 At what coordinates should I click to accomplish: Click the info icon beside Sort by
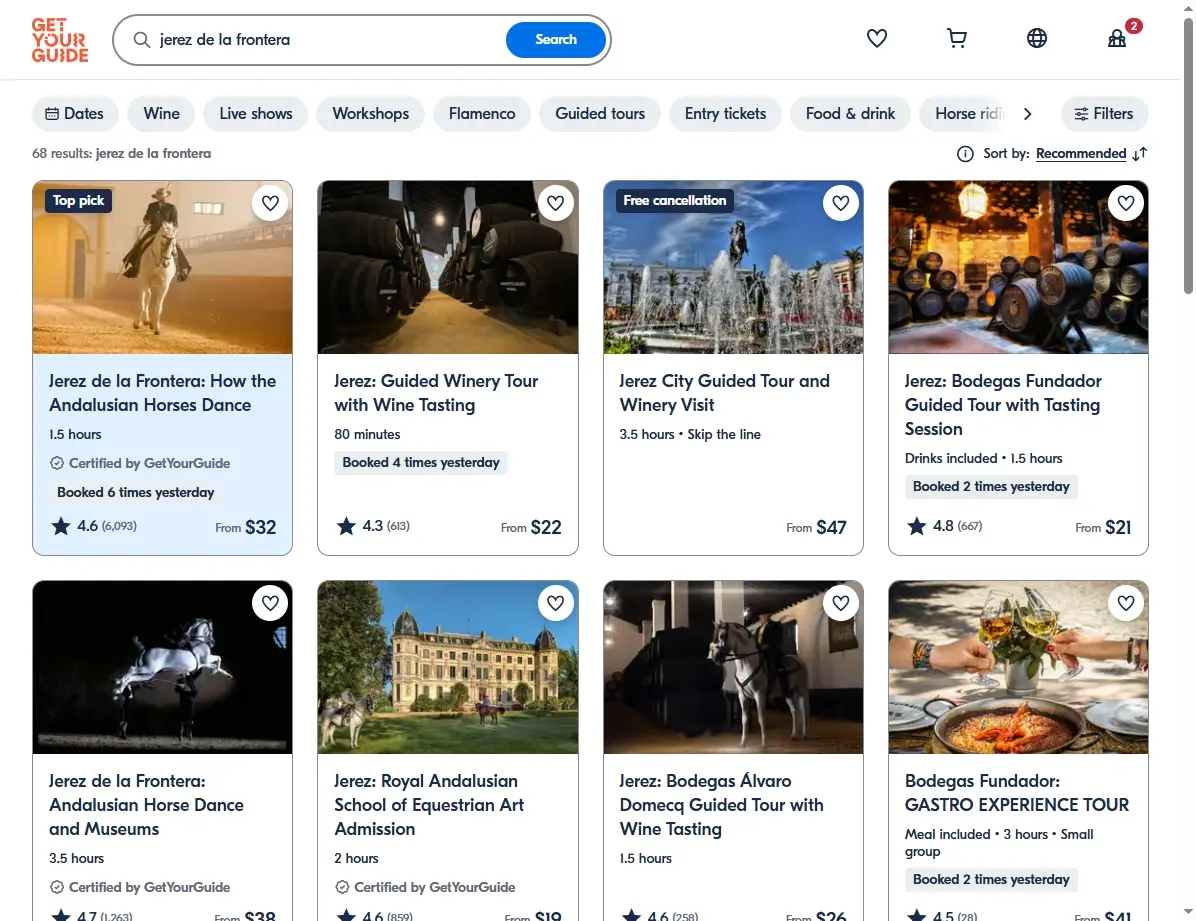click(x=965, y=154)
